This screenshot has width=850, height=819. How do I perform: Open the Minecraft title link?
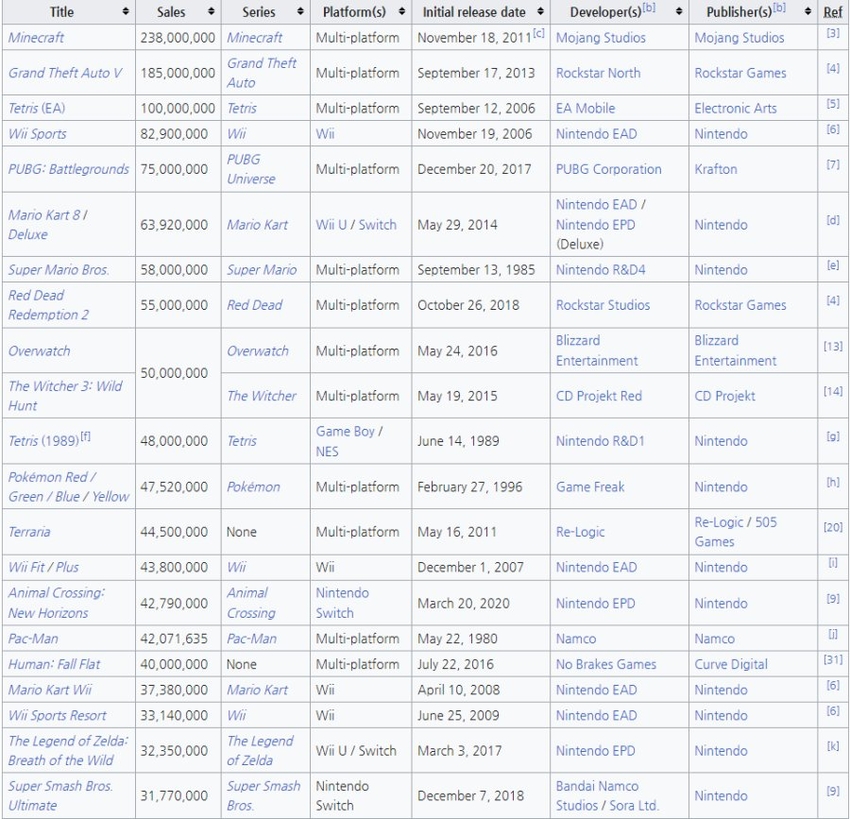click(36, 37)
